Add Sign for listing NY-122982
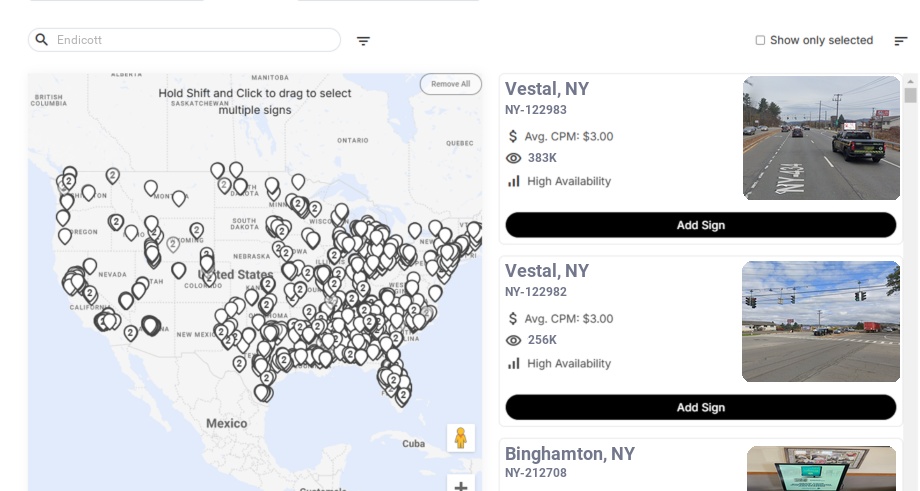Image resolution: width=920 pixels, height=491 pixels. pyautogui.click(x=700, y=407)
